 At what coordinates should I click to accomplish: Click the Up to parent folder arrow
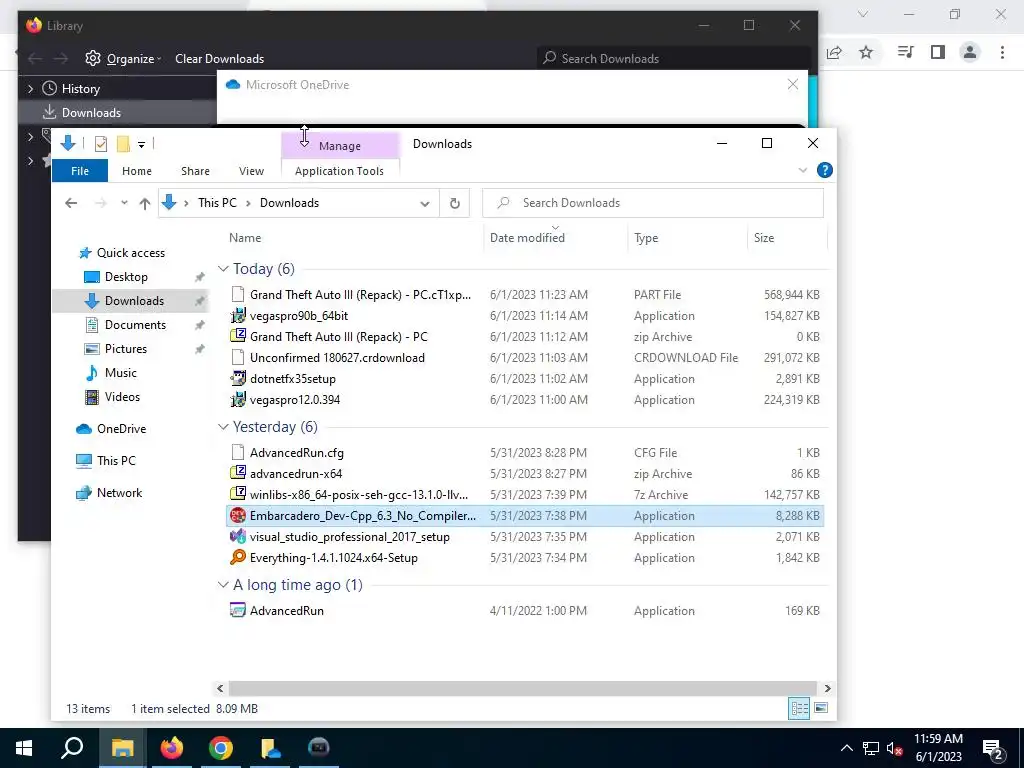tap(145, 203)
